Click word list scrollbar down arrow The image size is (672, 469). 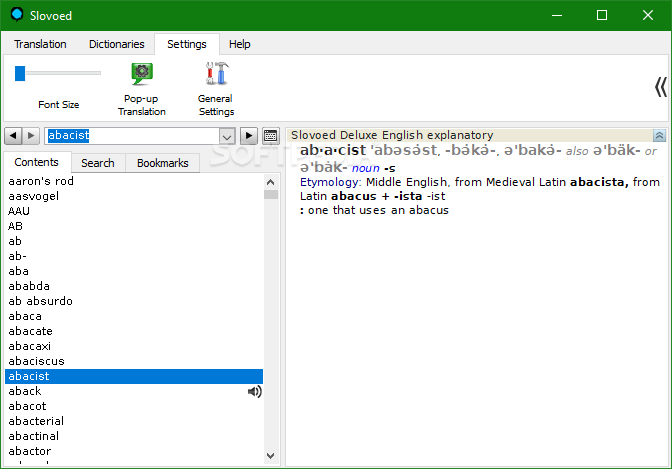[x=270, y=456]
